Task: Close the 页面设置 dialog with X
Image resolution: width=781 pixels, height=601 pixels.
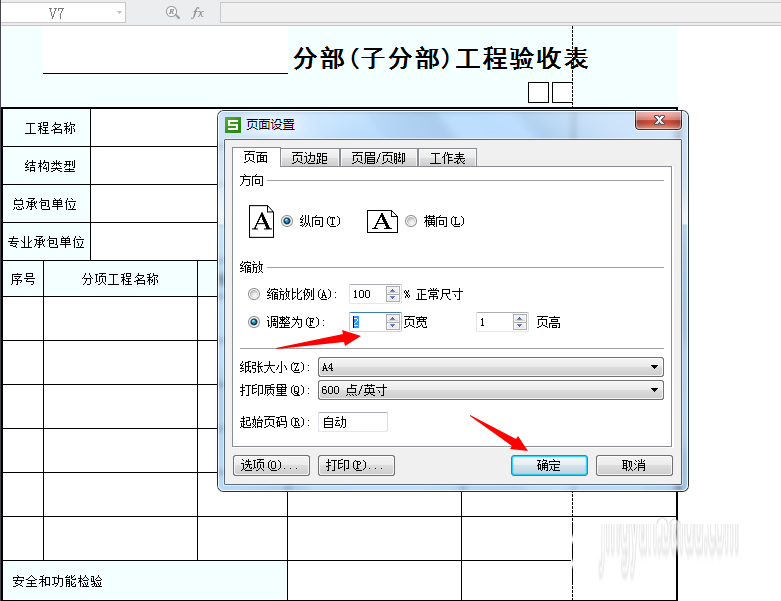Action: pyautogui.click(x=659, y=121)
